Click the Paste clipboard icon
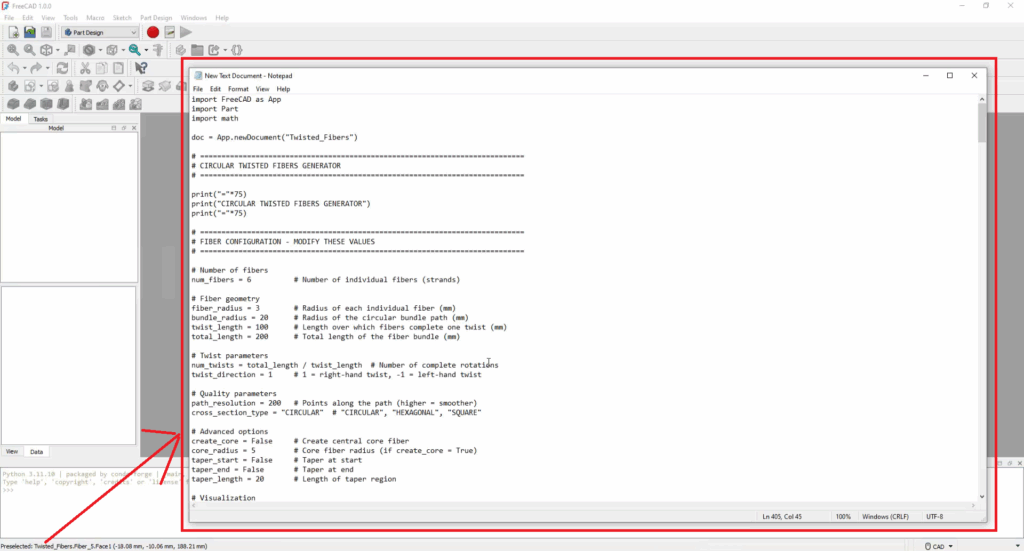The width and height of the screenshot is (1024, 551). coord(118,68)
